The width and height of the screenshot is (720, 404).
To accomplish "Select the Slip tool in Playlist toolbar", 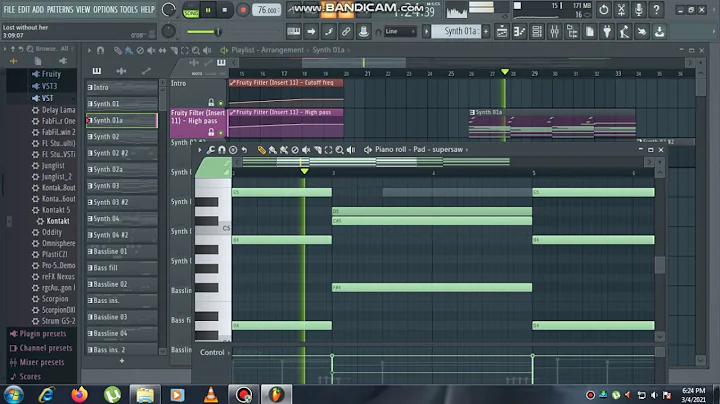I will click(162, 50).
